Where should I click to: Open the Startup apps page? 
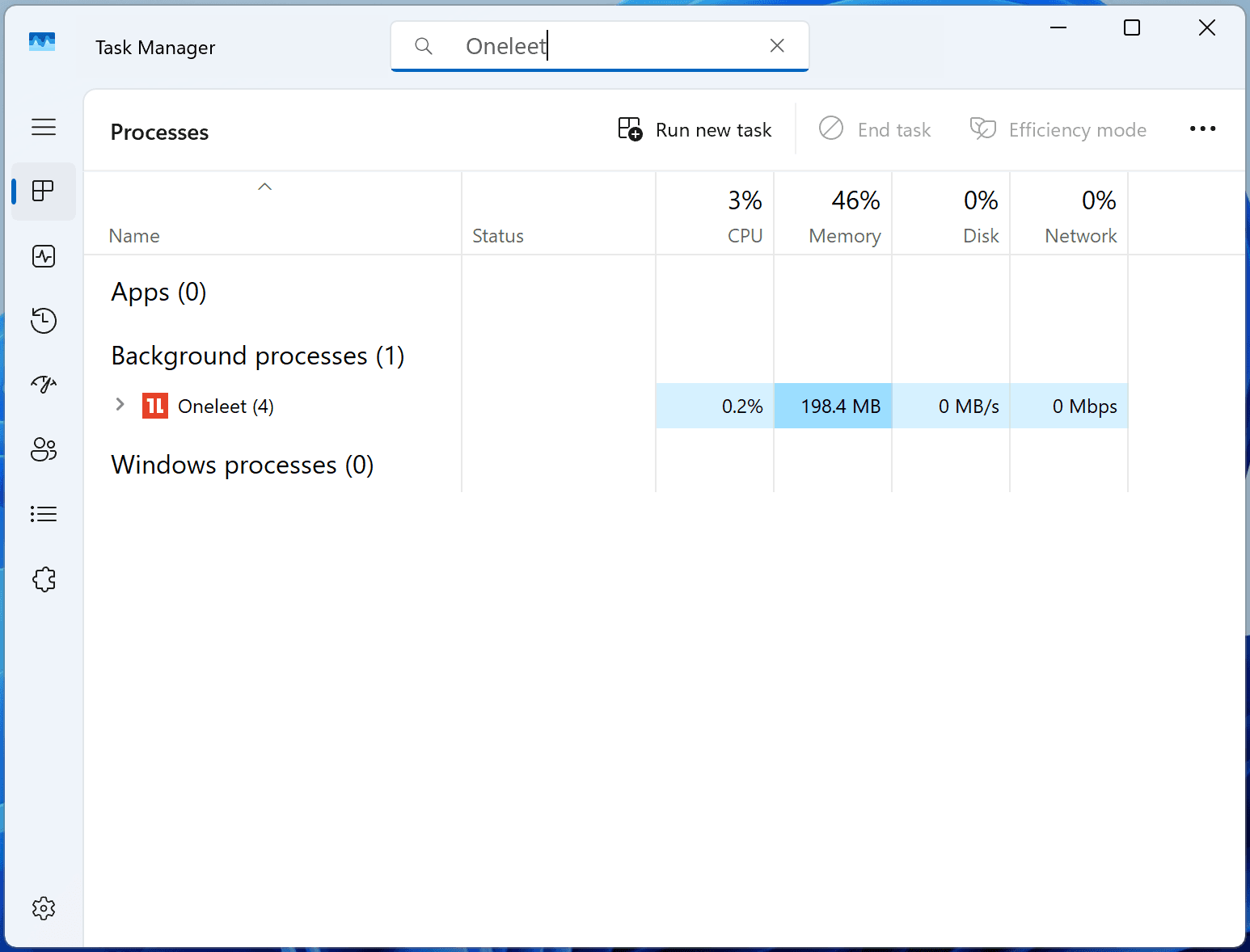pos(44,385)
